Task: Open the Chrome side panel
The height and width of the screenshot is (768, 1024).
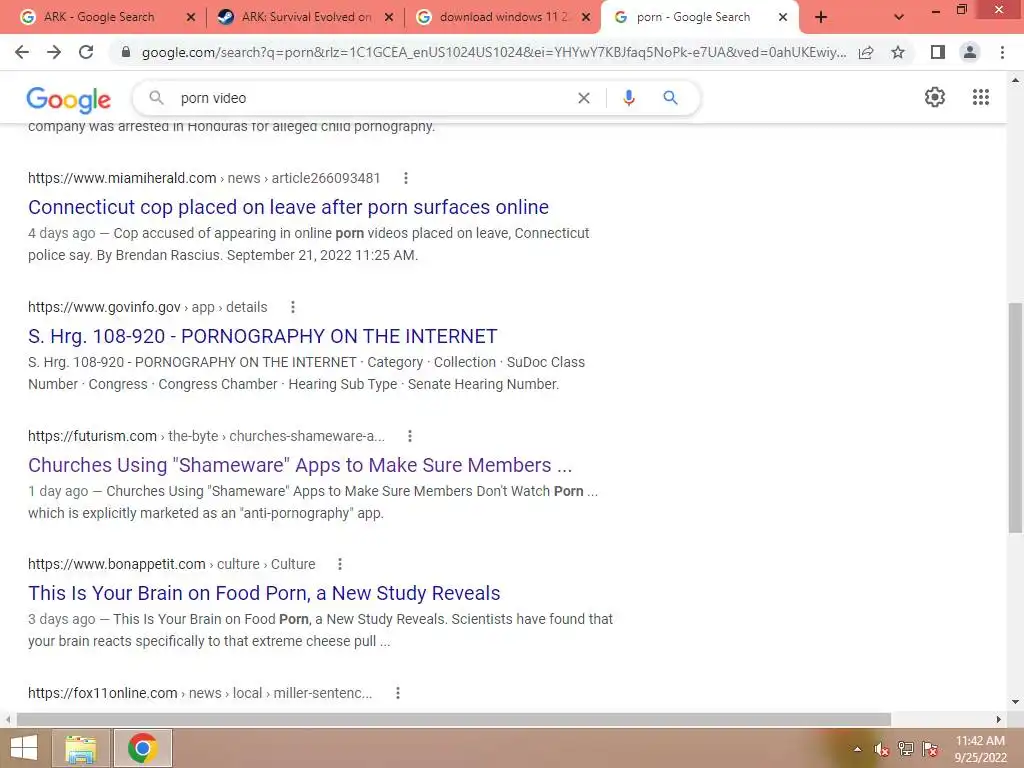Action: (x=938, y=52)
